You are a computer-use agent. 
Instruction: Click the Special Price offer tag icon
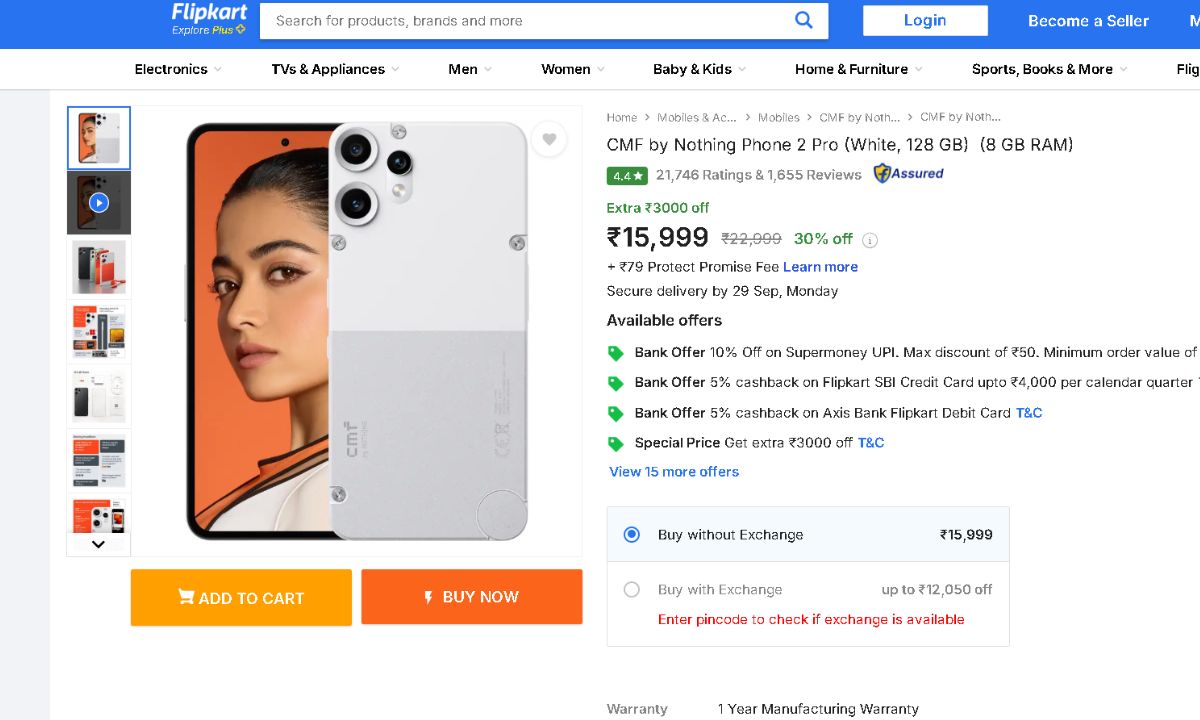(x=616, y=443)
